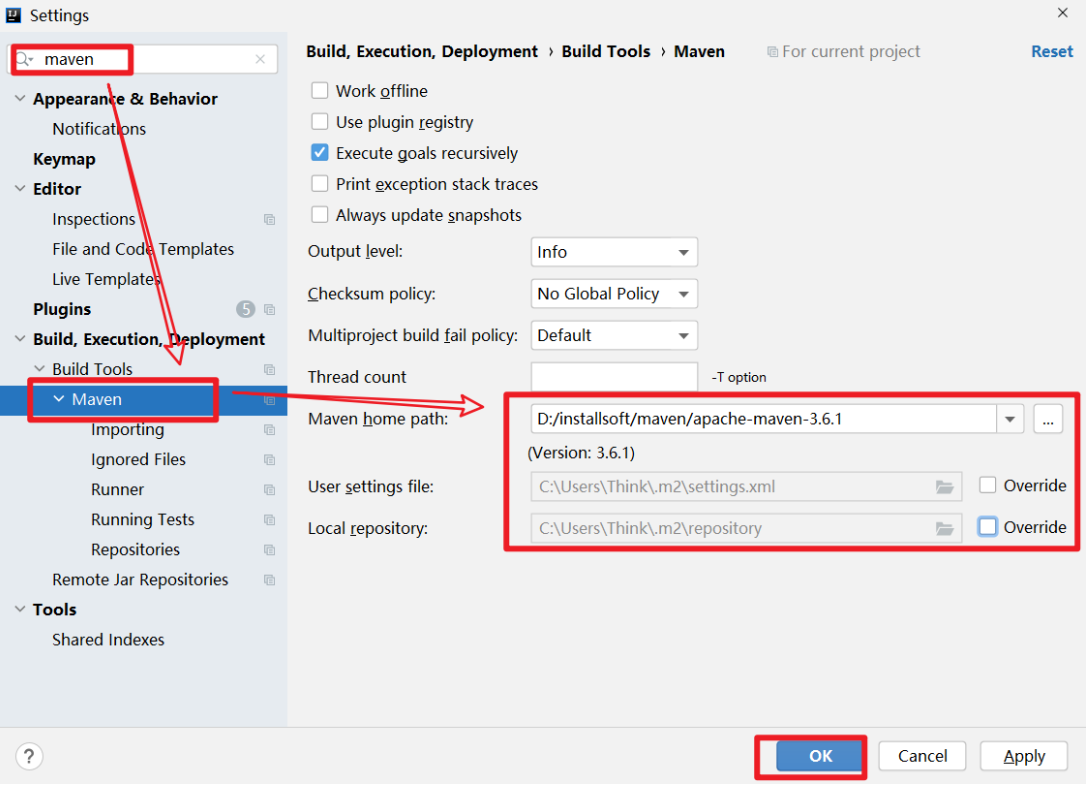1087x787 pixels.
Task: Uncheck Execute goals recursively
Action: tap(320, 153)
